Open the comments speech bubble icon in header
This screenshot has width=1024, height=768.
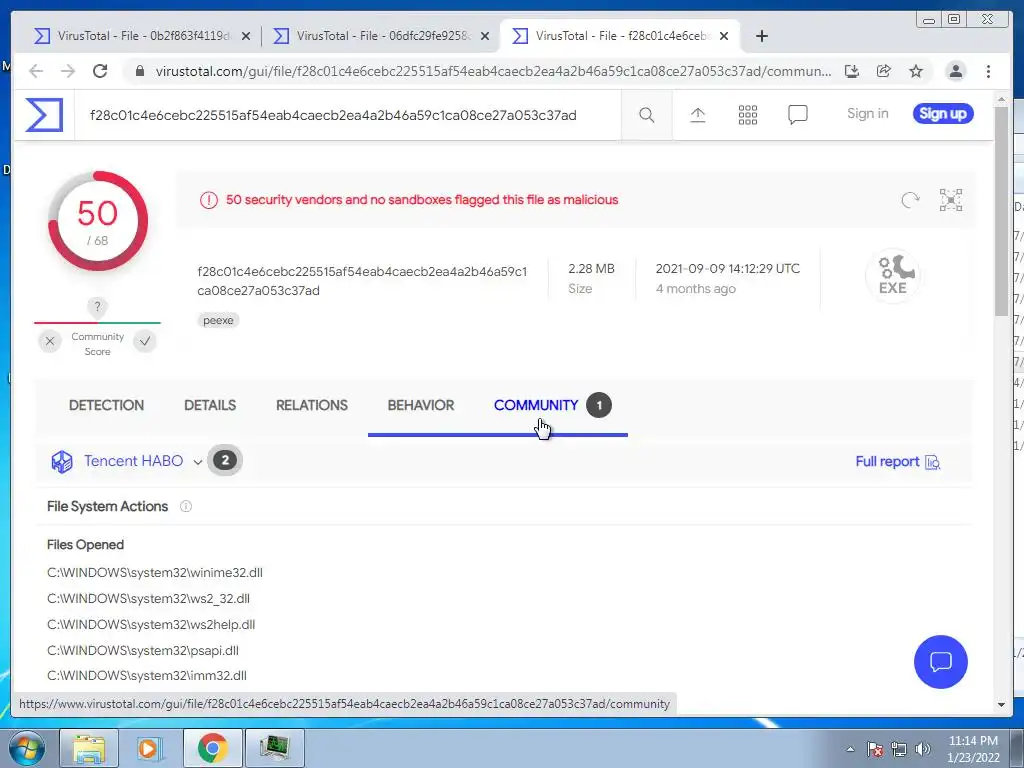(x=797, y=115)
